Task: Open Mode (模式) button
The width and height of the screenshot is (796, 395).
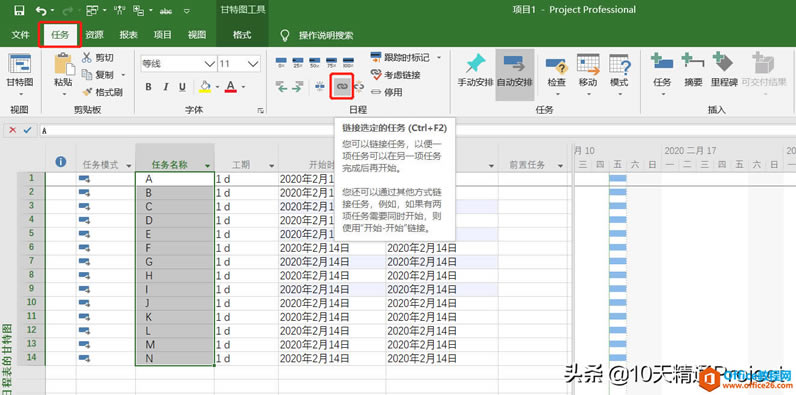Action: coord(619,74)
